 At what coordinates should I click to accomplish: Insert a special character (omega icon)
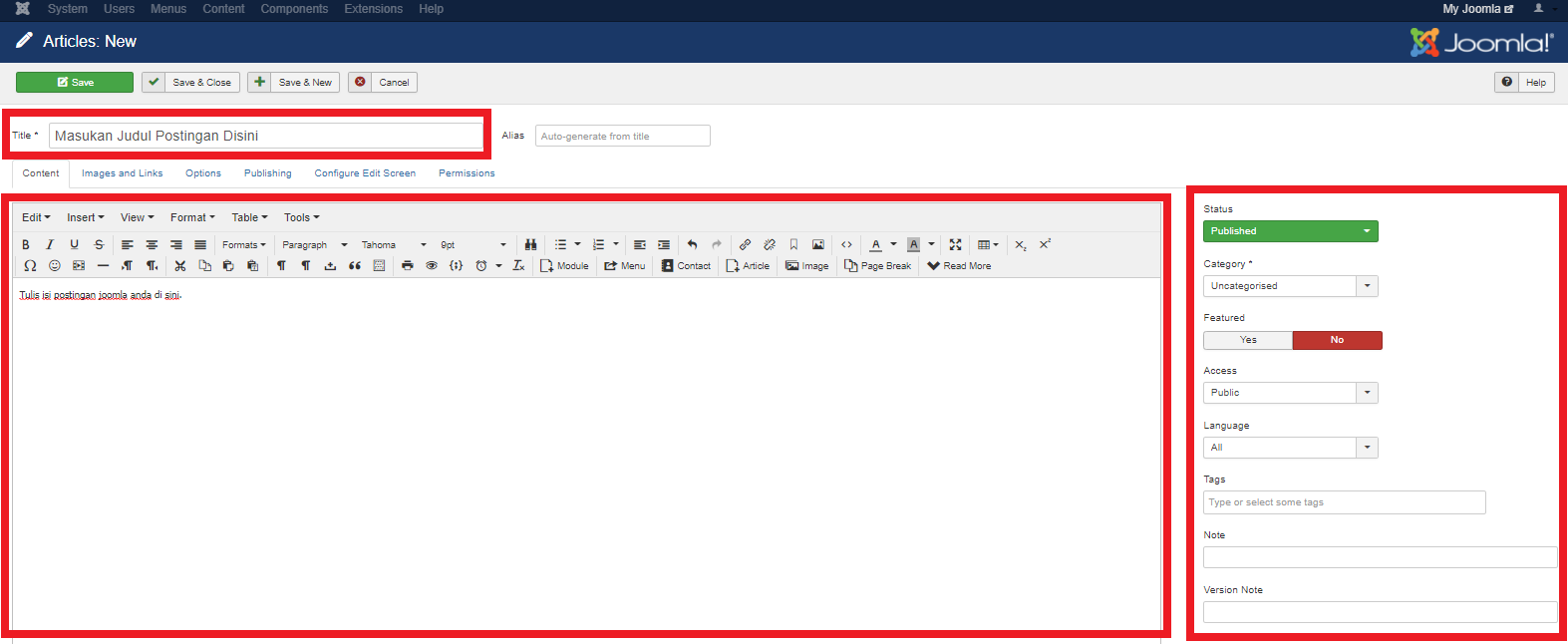(x=30, y=265)
